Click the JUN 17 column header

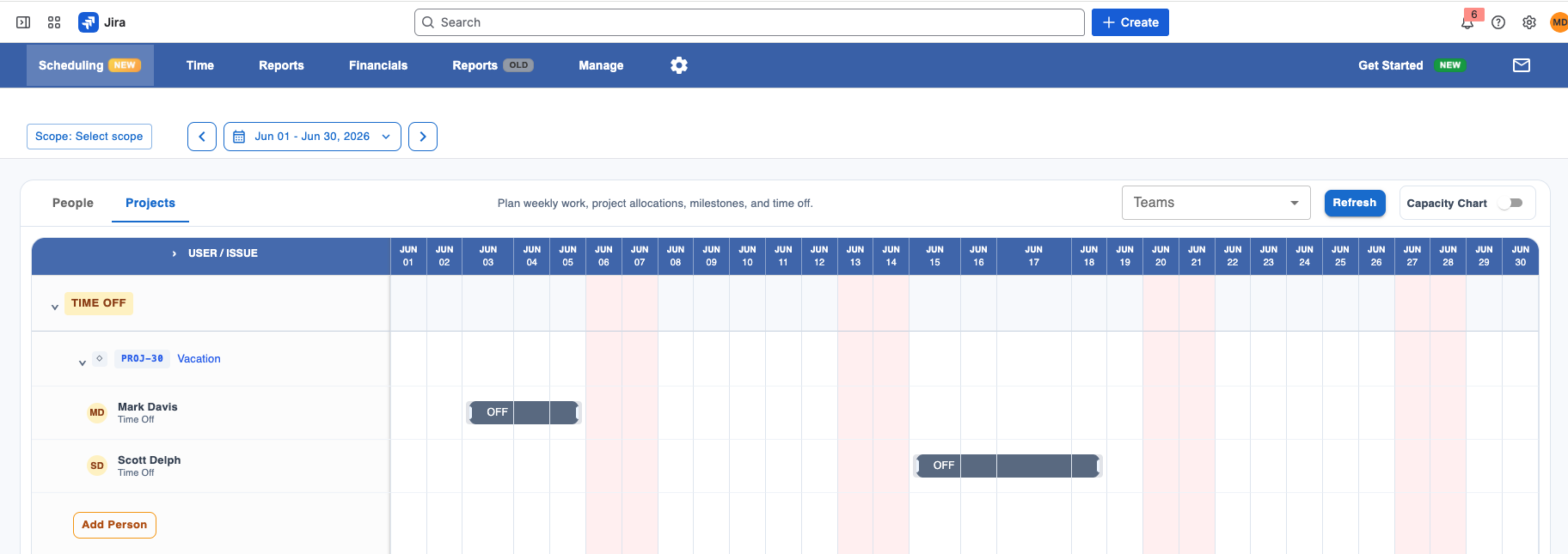(x=1034, y=256)
